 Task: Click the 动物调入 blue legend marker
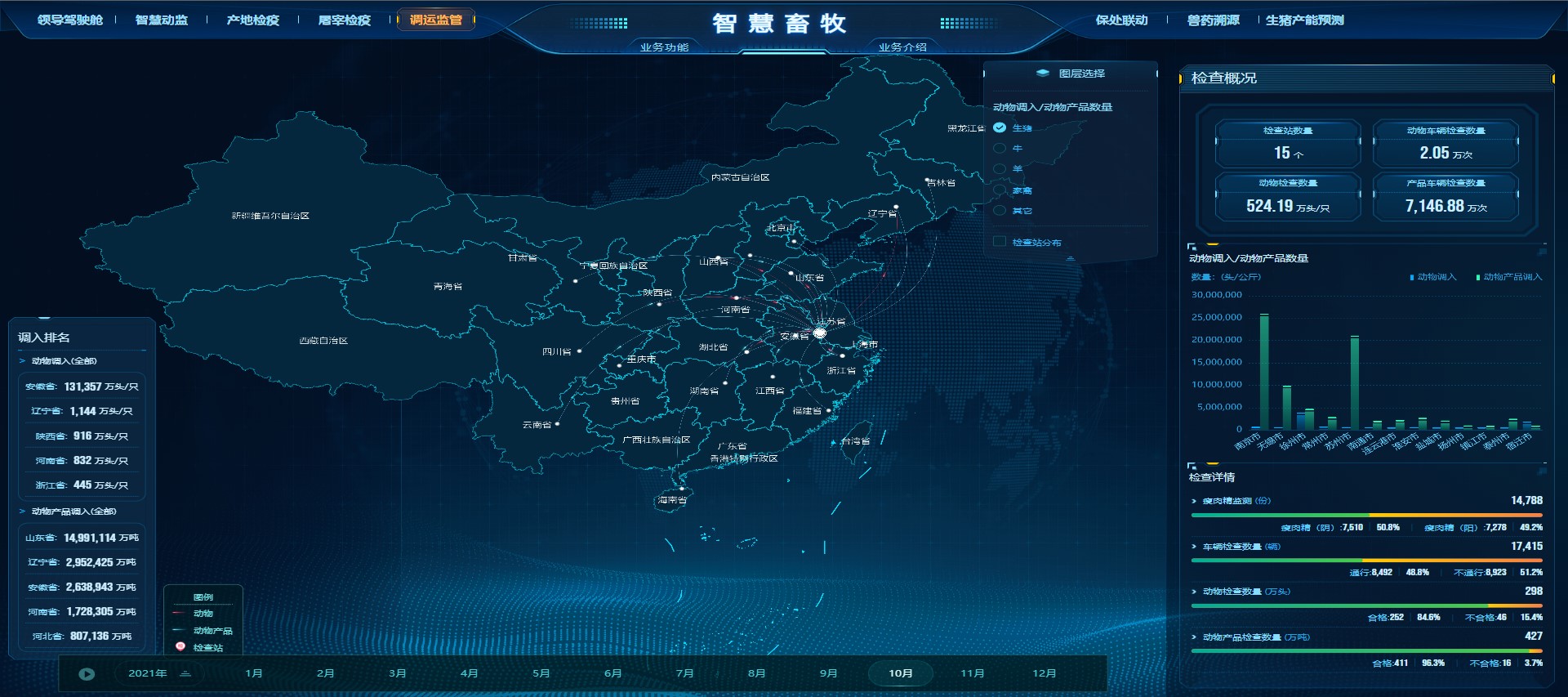tap(1412, 277)
